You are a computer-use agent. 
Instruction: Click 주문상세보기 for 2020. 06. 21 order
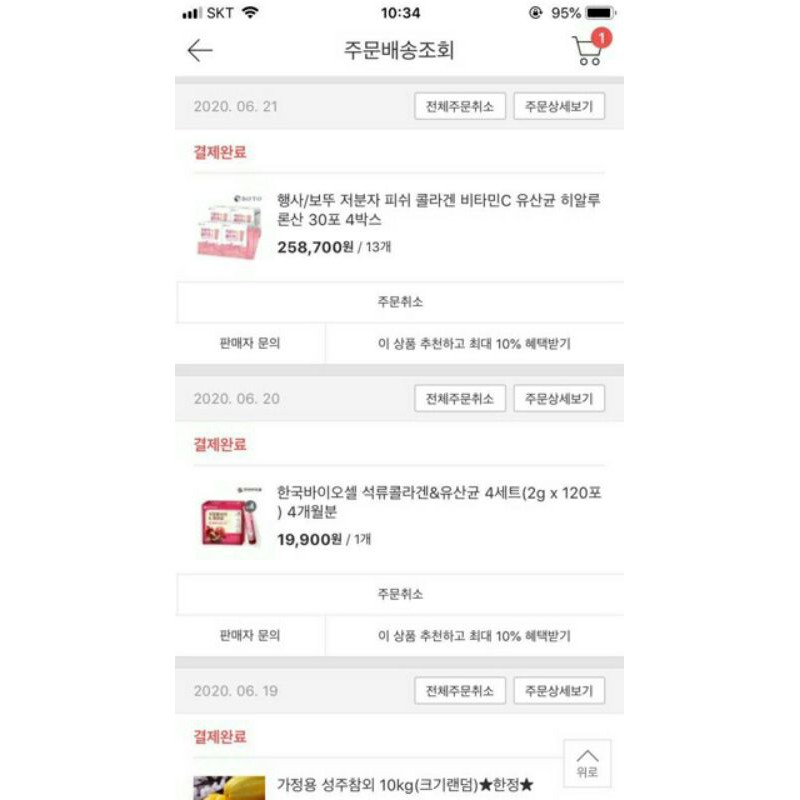click(559, 106)
